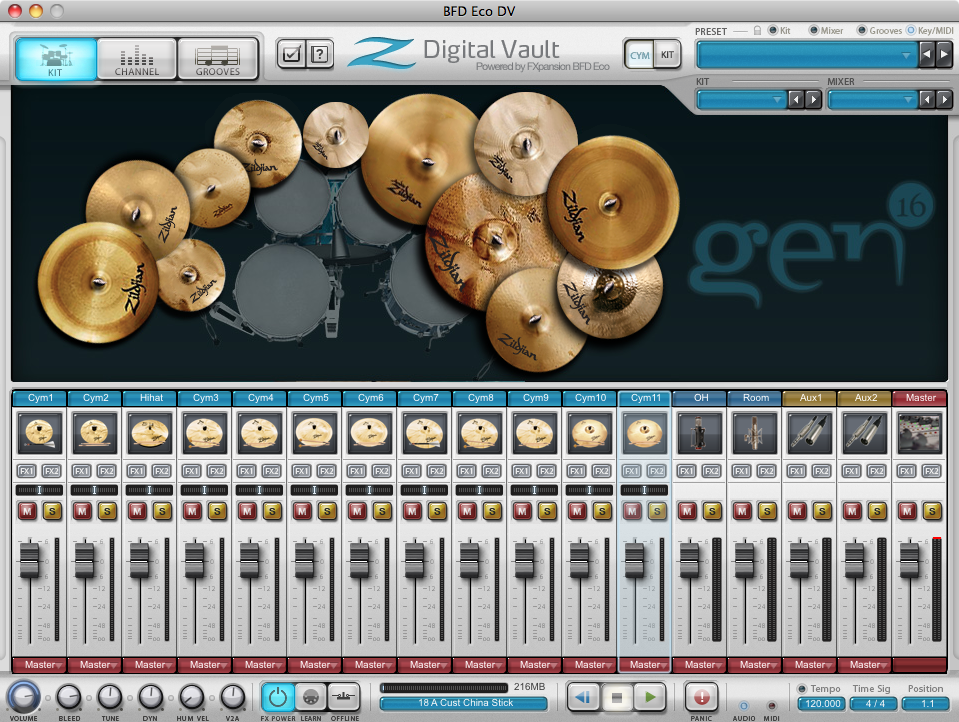Viewport: 959px width, 722px height.
Task: Go to next preset arrow
Action: (x=944, y=54)
